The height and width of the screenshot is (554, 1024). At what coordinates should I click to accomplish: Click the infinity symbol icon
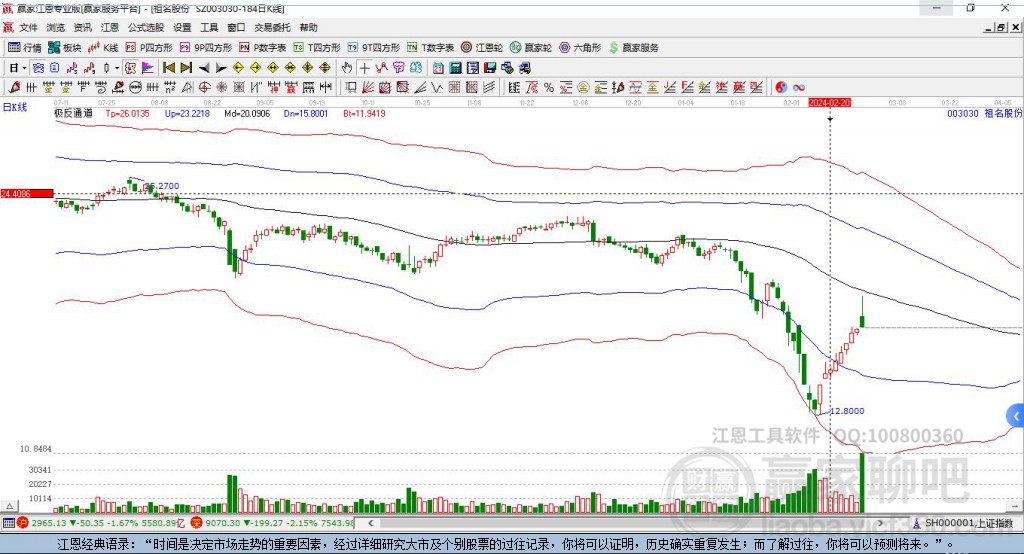799,88
